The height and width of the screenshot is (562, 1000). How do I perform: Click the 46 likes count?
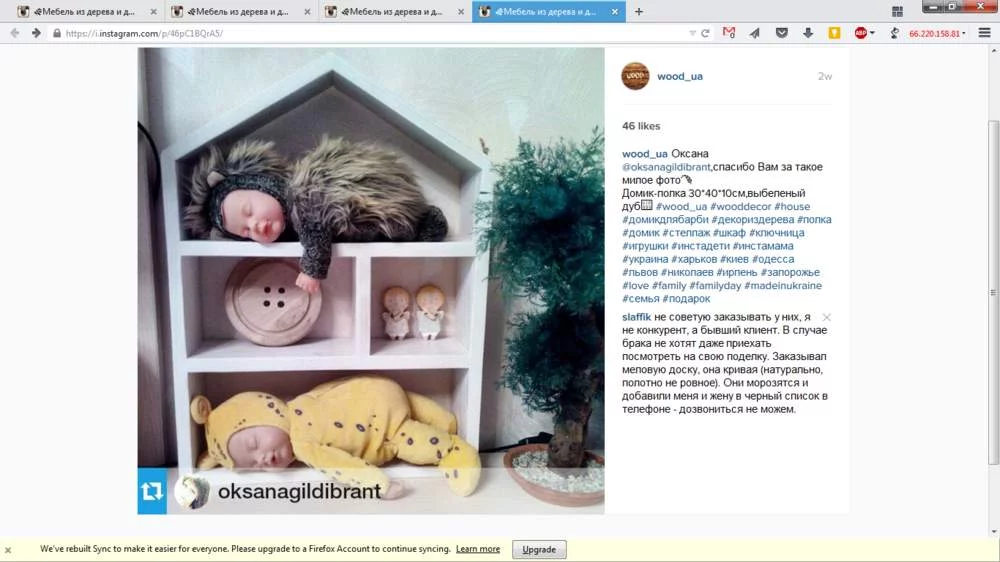tap(641, 126)
